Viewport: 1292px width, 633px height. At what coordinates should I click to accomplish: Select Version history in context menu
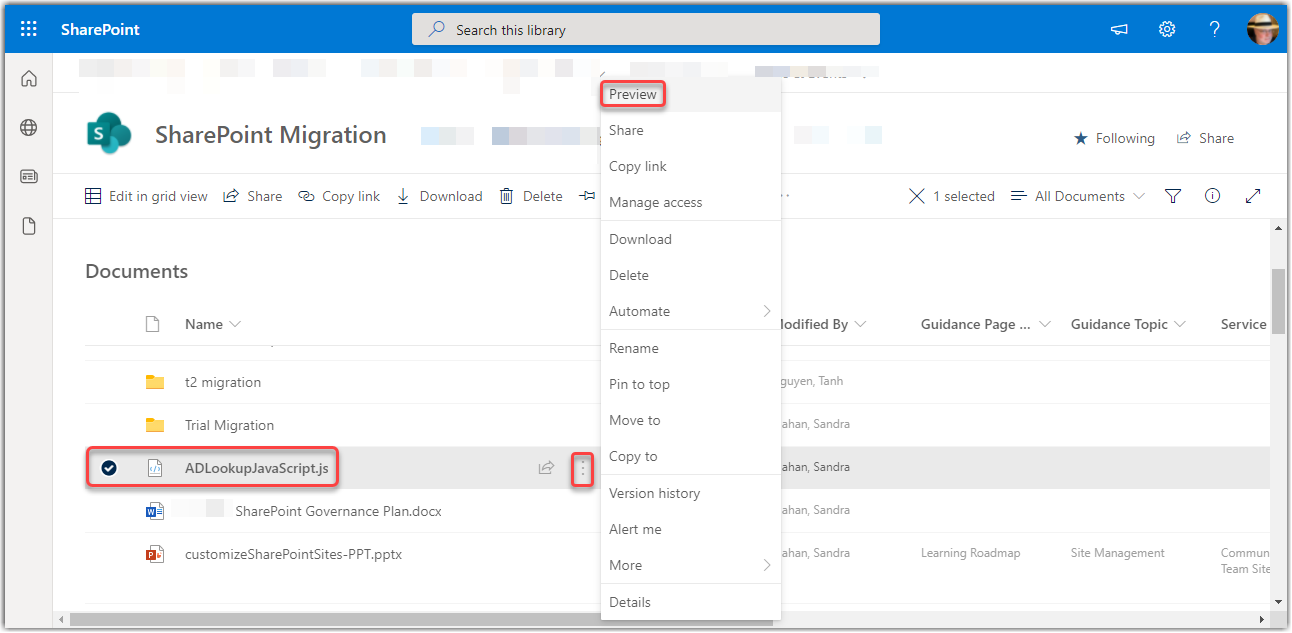(x=654, y=493)
